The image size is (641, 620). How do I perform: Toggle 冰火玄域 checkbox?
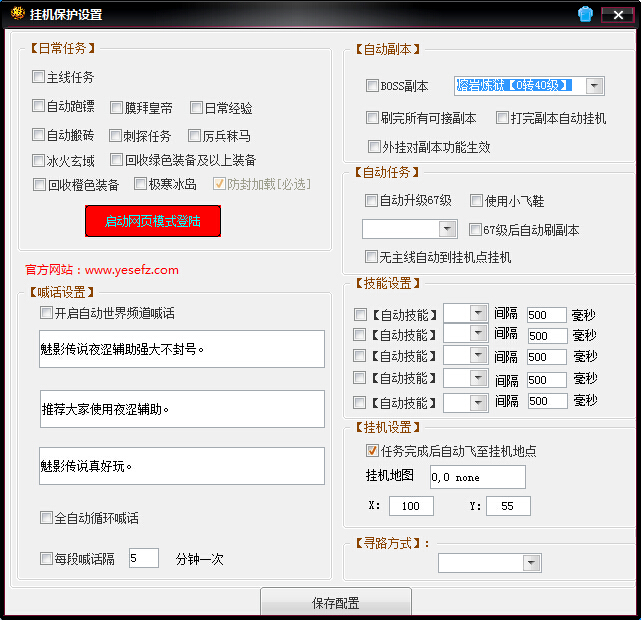38,161
